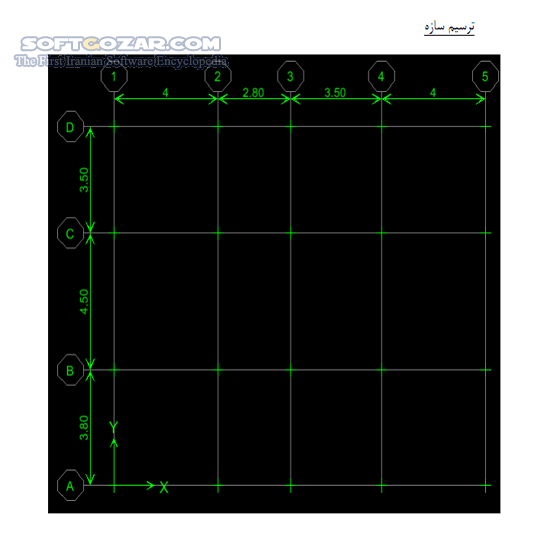
Task: Select grid bubble number 2
Action: pos(218,76)
